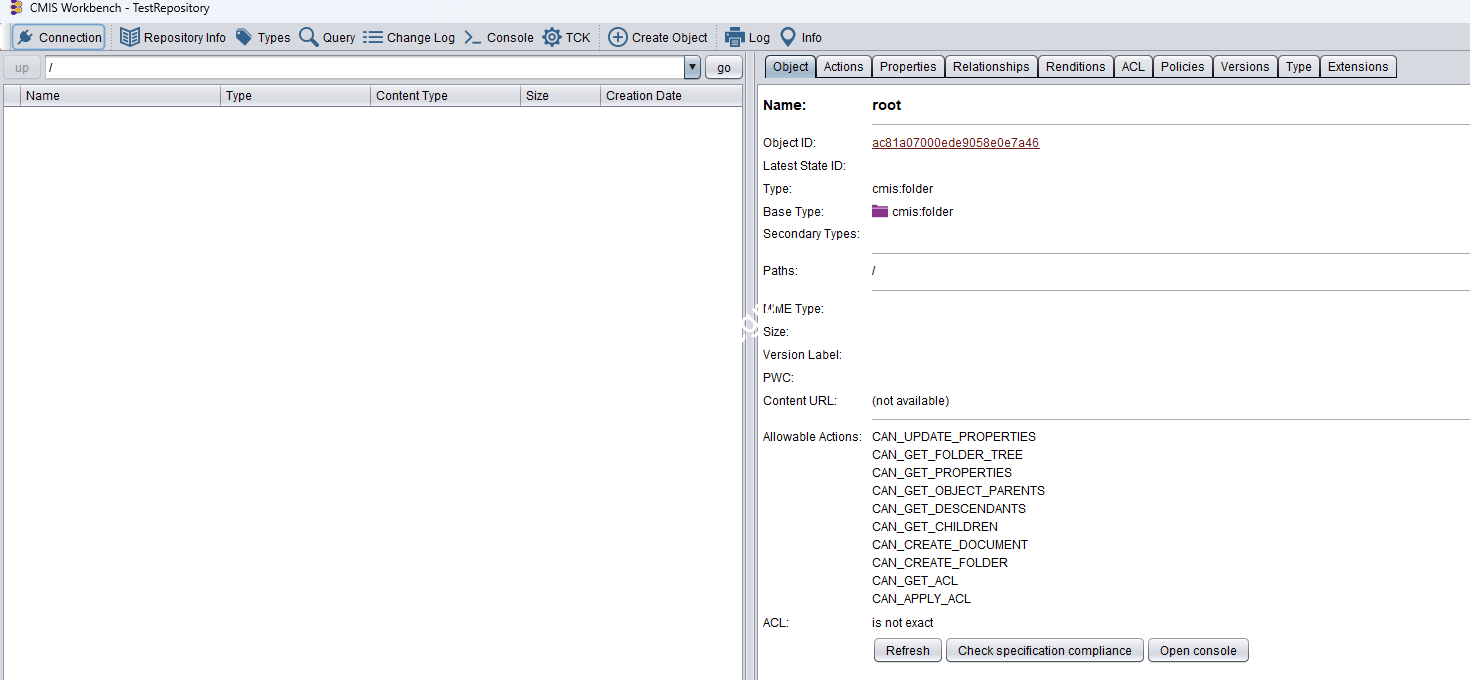Switch to the Properties tab
Viewport: 1470px width, 680px height.
point(907,66)
